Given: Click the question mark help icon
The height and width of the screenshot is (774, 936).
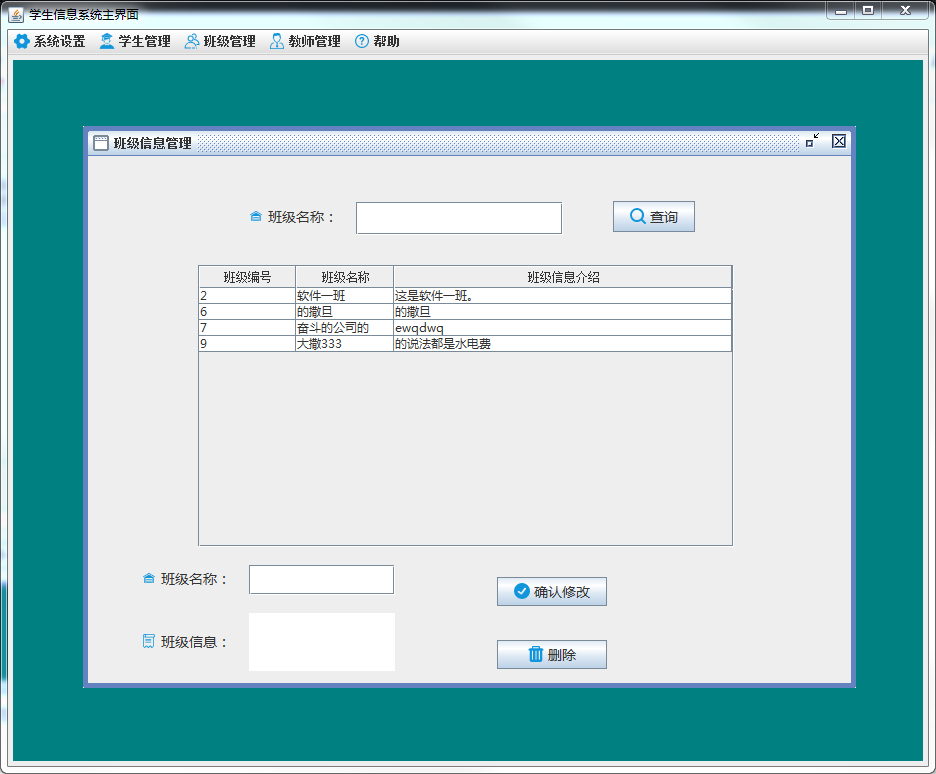Looking at the screenshot, I should click(362, 42).
